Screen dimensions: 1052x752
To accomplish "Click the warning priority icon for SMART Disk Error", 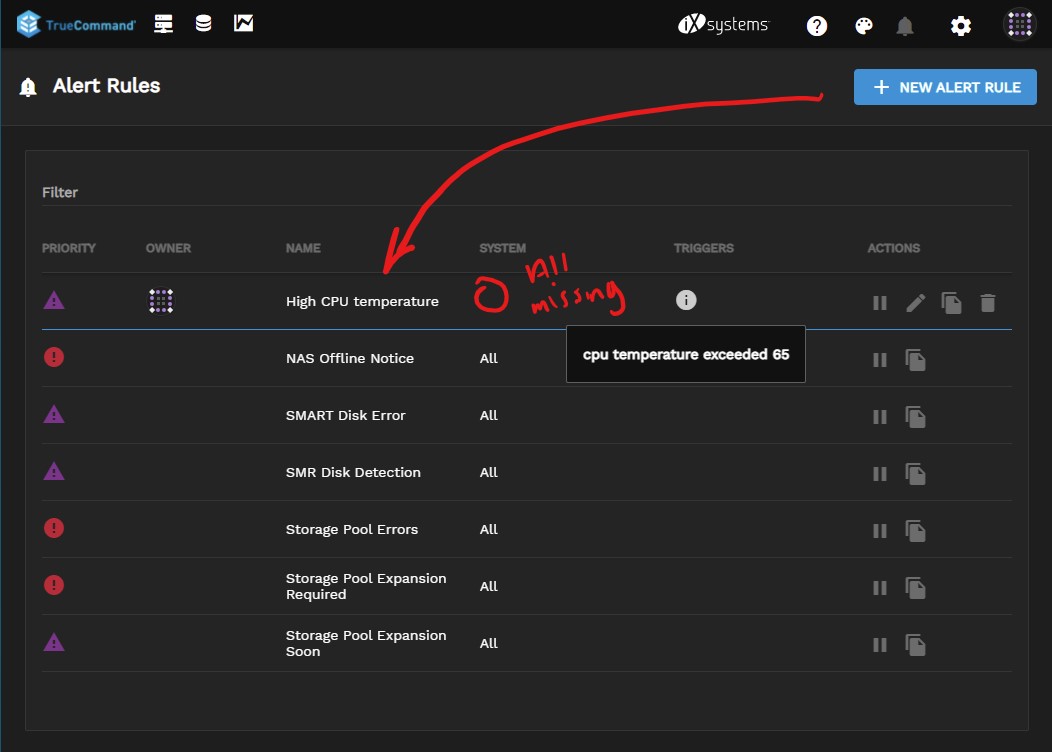I will [x=54, y=415].
